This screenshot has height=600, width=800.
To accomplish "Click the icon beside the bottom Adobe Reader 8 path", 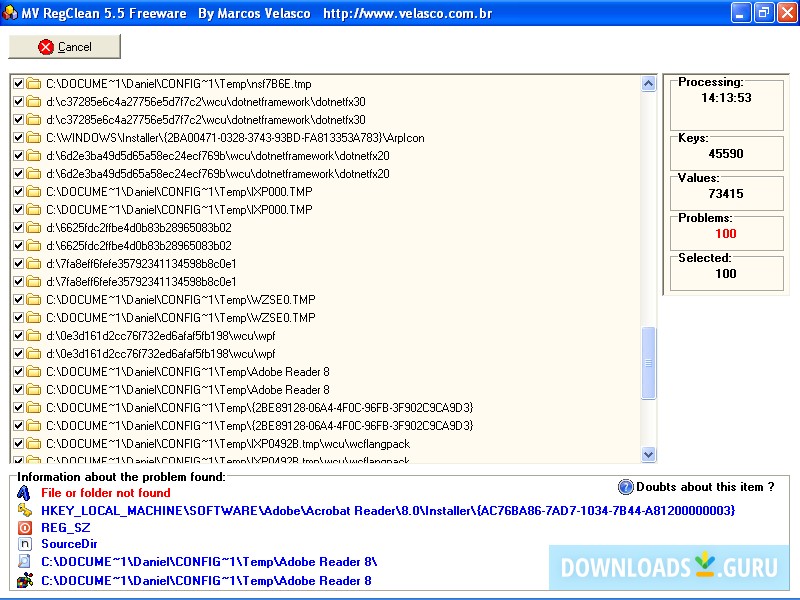I will pos(25,580).
